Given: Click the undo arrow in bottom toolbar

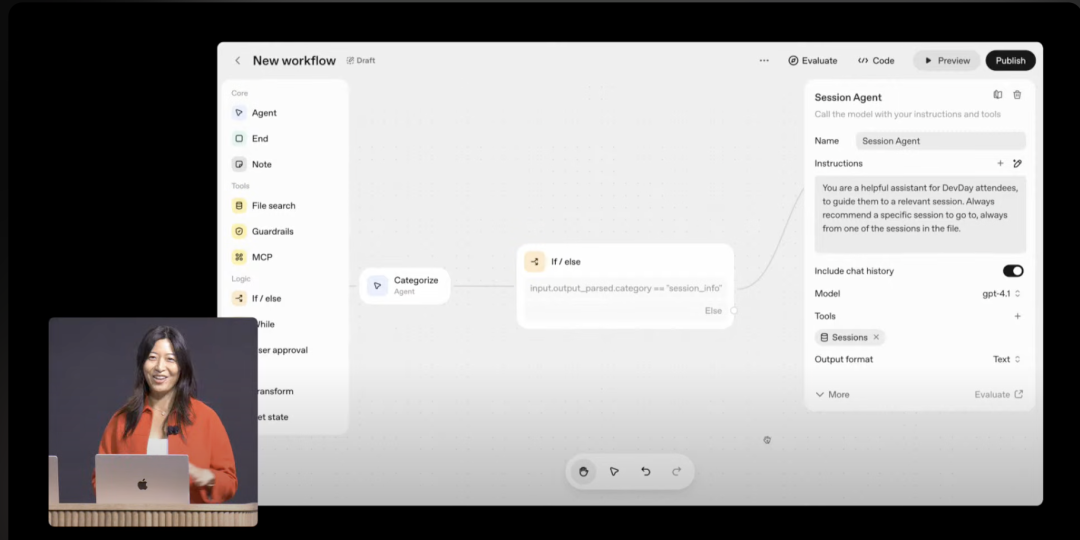Looking at the screenshot, I should point(646,471).
